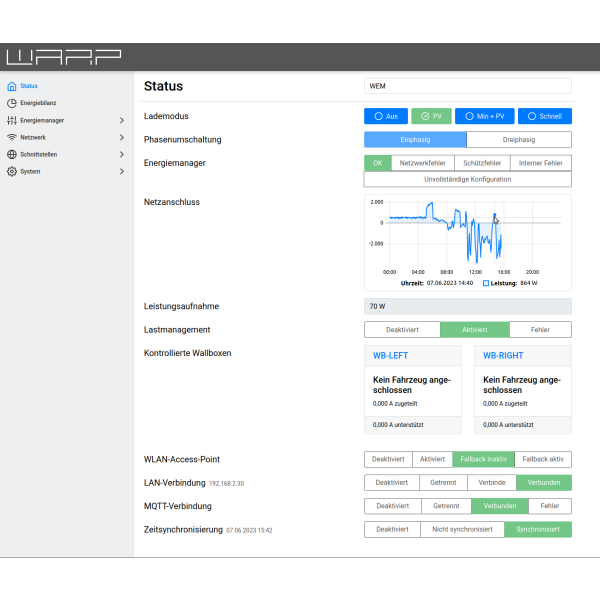Open the WB-LEFT wallbox link
This screenshot has width=600, height=600.
pyautogui.click(x=390, y=356)
